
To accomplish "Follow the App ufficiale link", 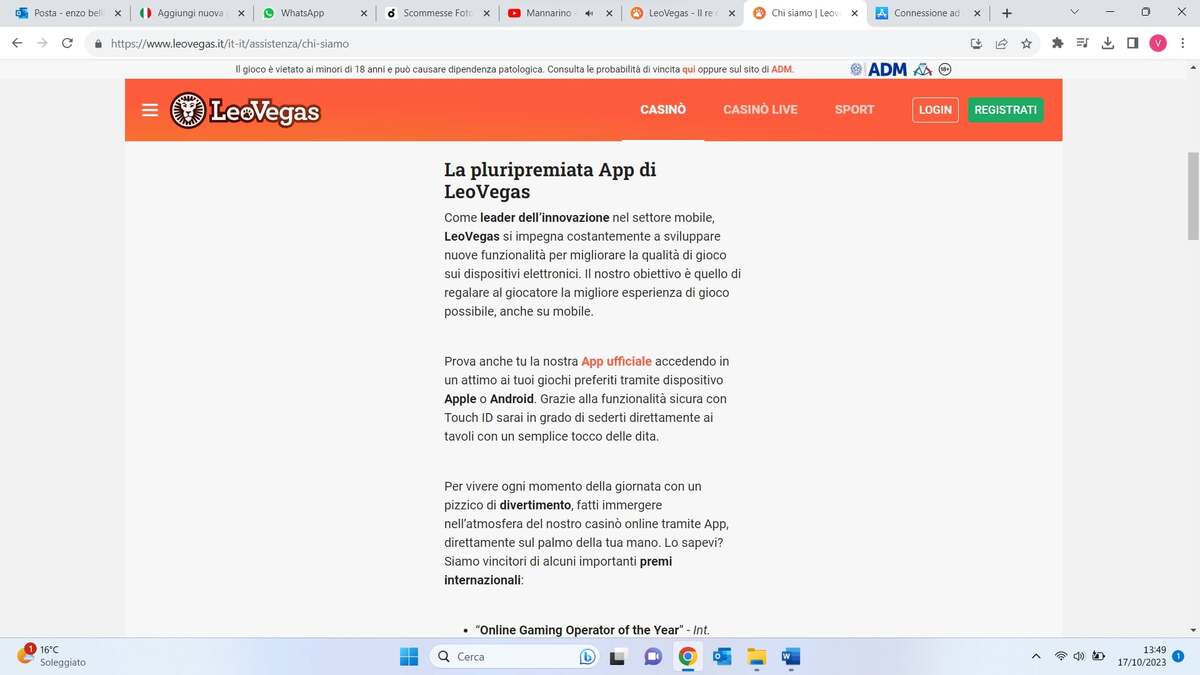I will (x=616, y=361).
